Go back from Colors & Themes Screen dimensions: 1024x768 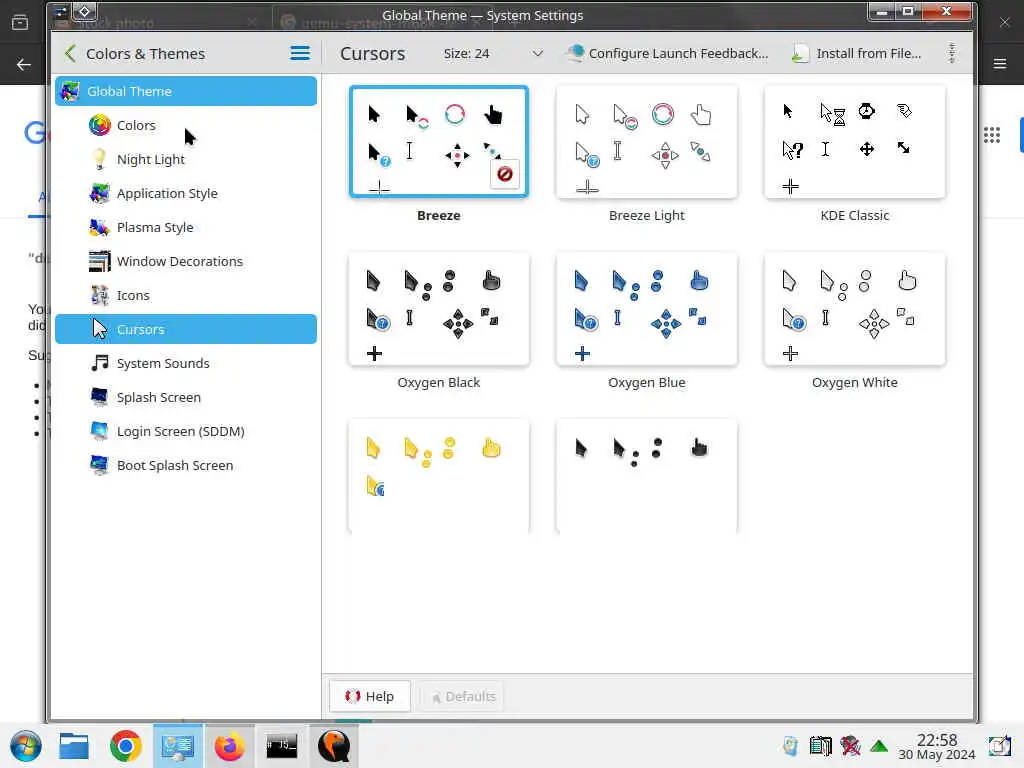(x=71, y=54)
